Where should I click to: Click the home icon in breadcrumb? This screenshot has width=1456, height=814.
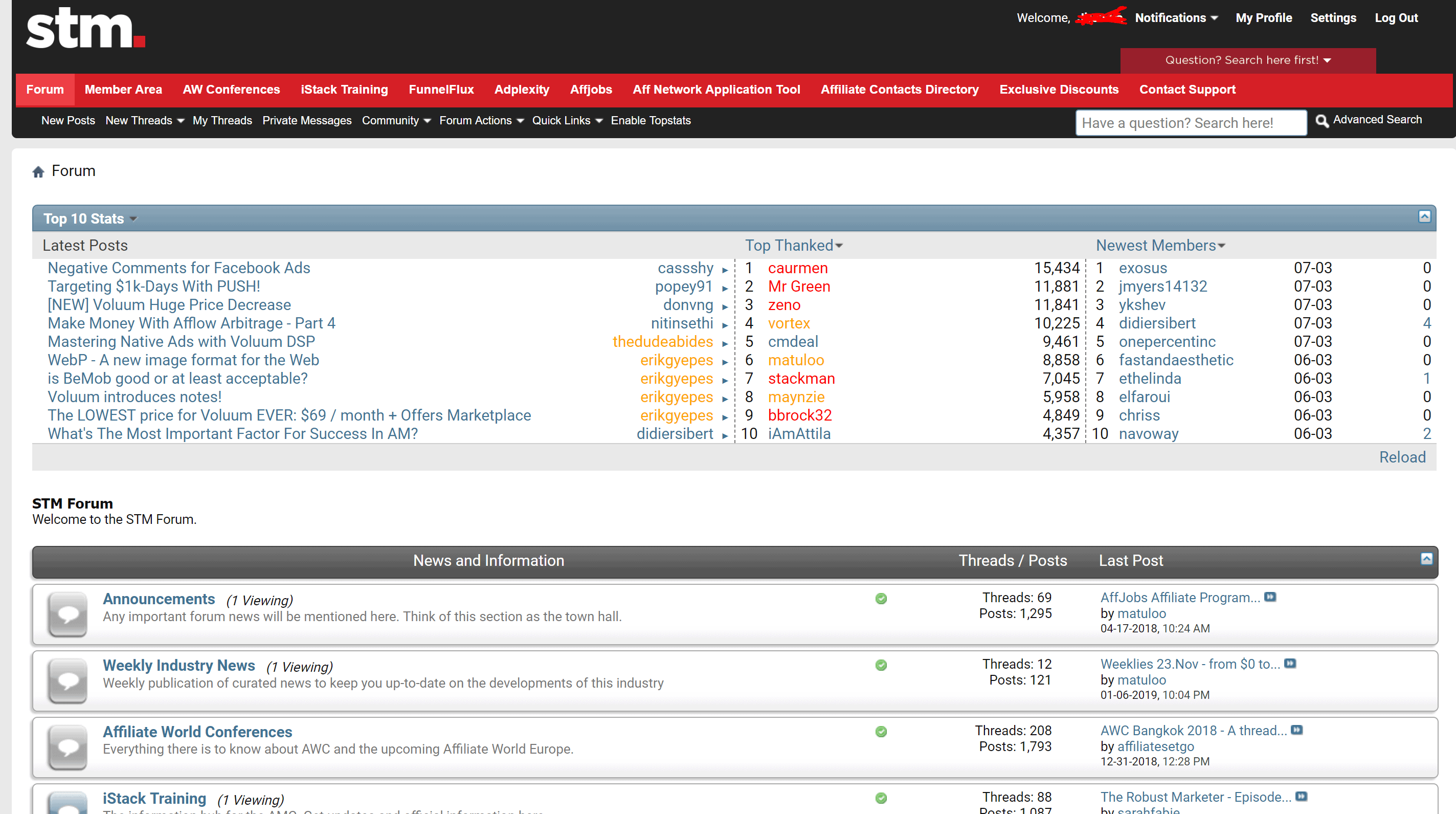(x=38, y=172)
